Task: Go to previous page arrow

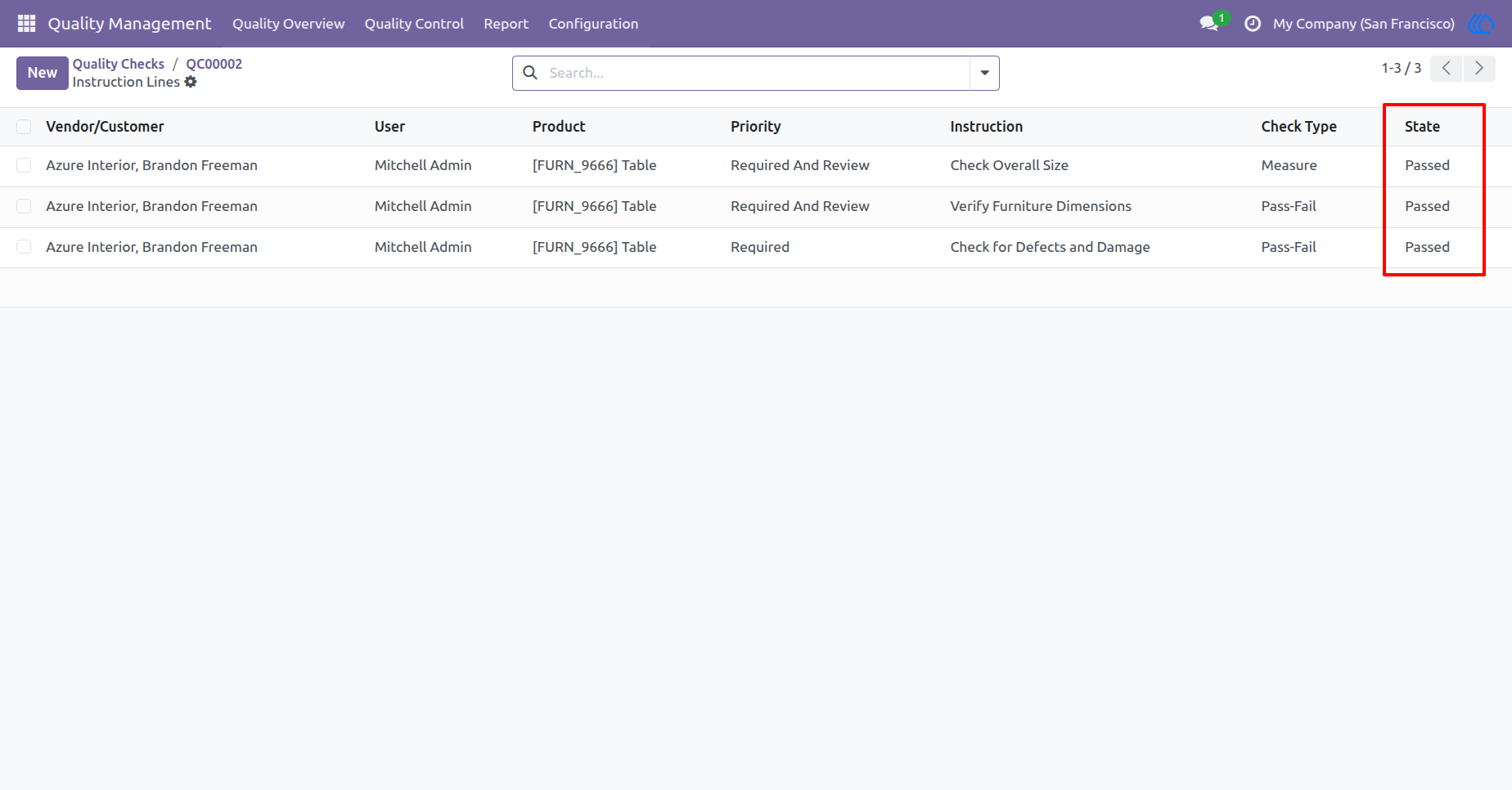Action: pyautogui.click(x=1447, y=69)
